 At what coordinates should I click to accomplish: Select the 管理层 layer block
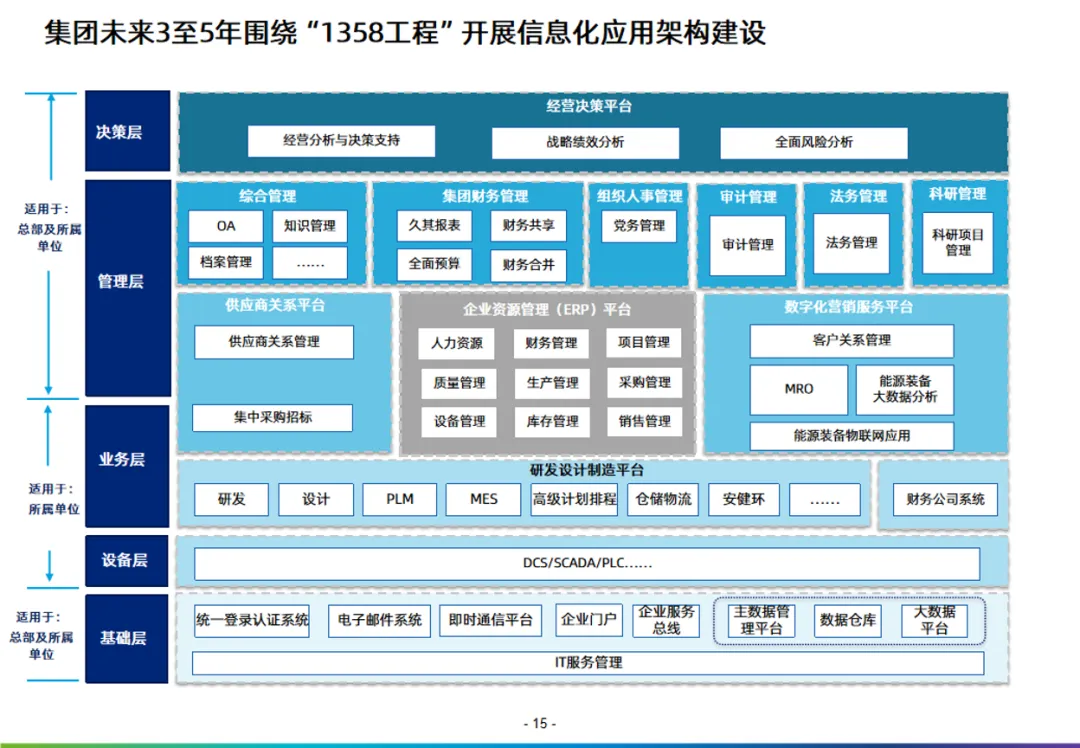point(127,288)
